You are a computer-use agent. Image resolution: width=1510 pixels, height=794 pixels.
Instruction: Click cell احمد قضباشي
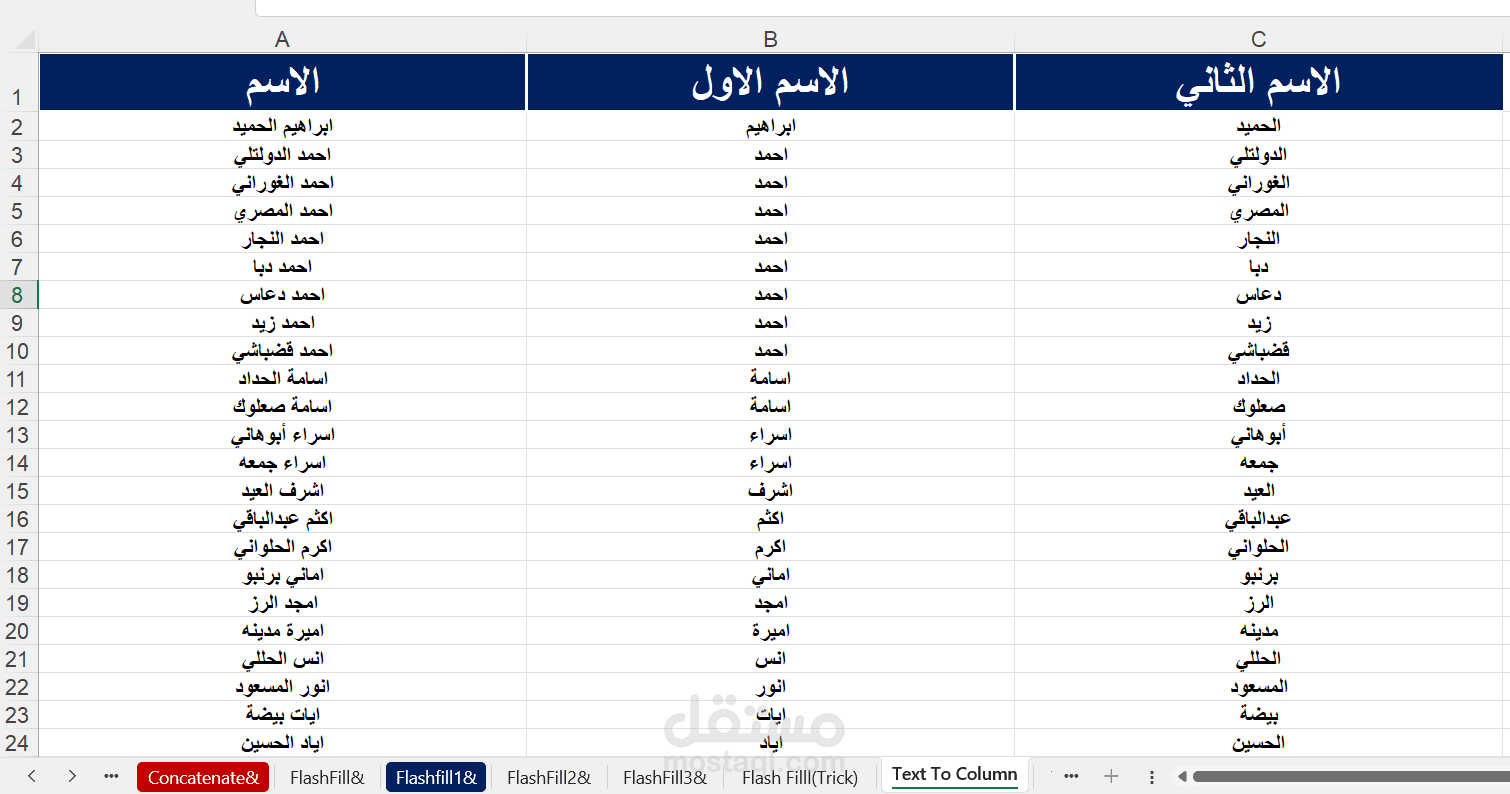point(282,351)
